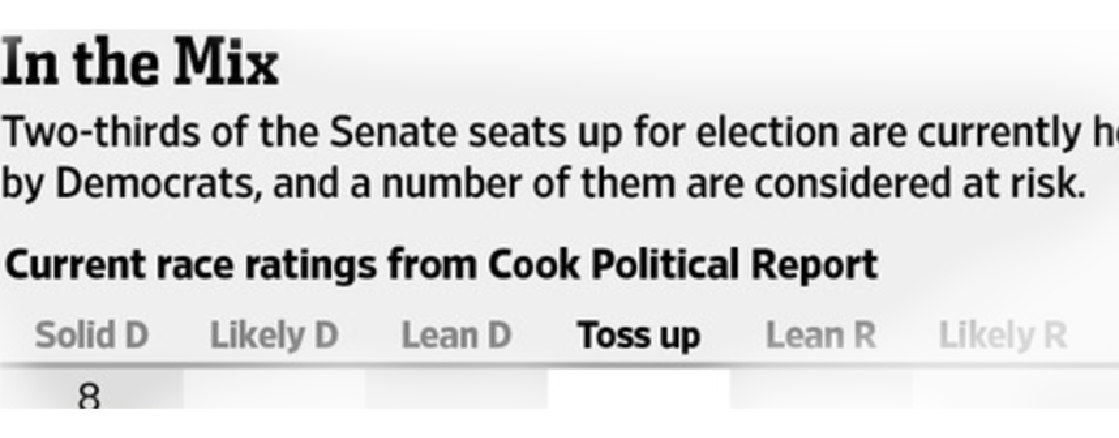Click the empty cell below Lean D
The height and width of the screenshot is (438, 1119).
pyautogui.click(x=457, y=389)
